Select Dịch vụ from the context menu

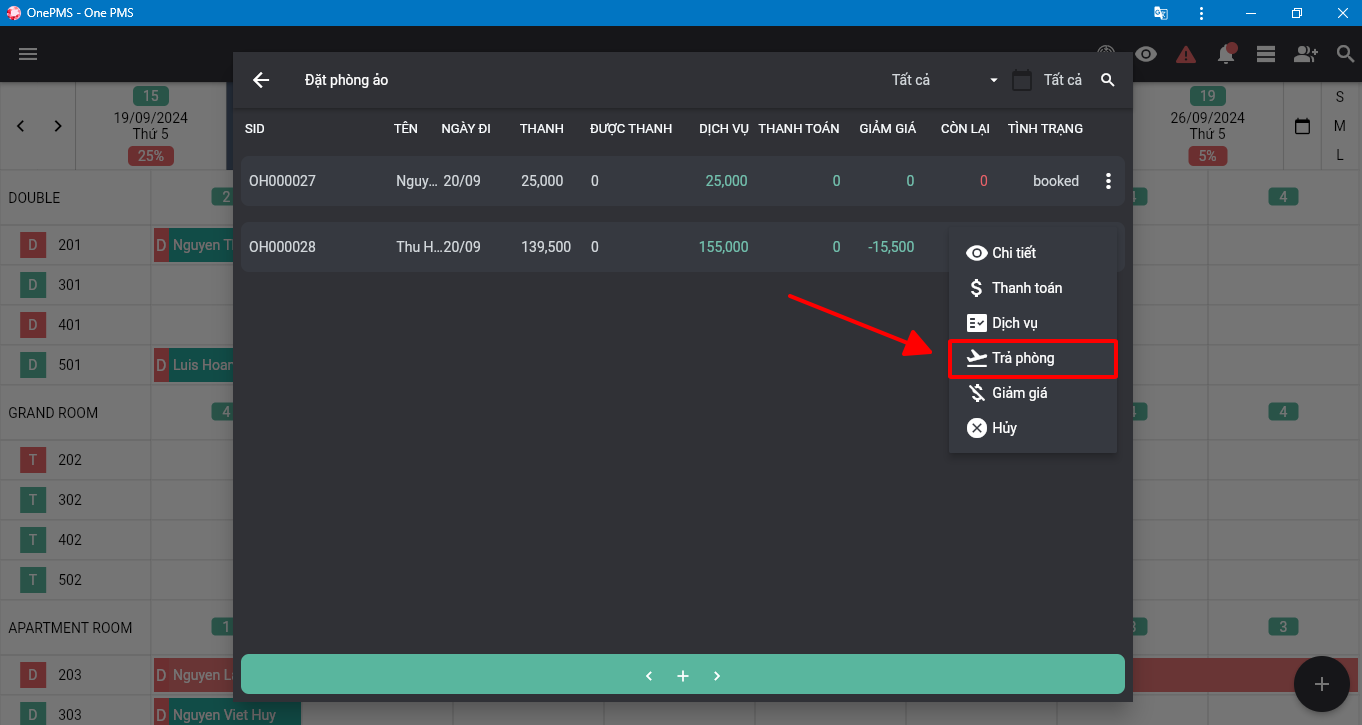click(x=1033, y=323)
